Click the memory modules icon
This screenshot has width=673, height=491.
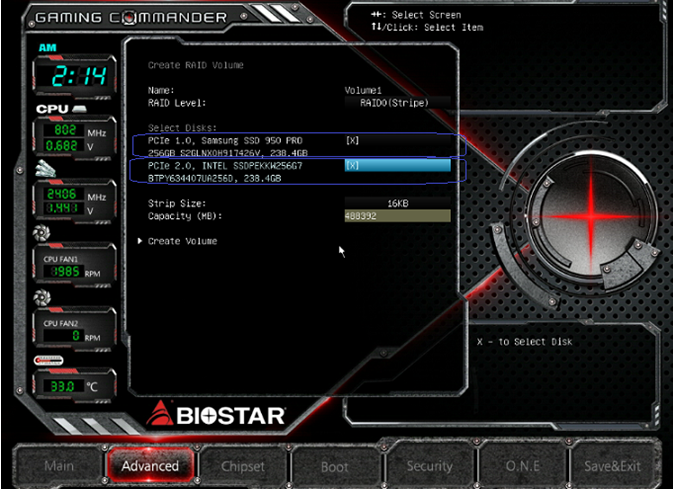pyautogui.click(x=45, y=168)
